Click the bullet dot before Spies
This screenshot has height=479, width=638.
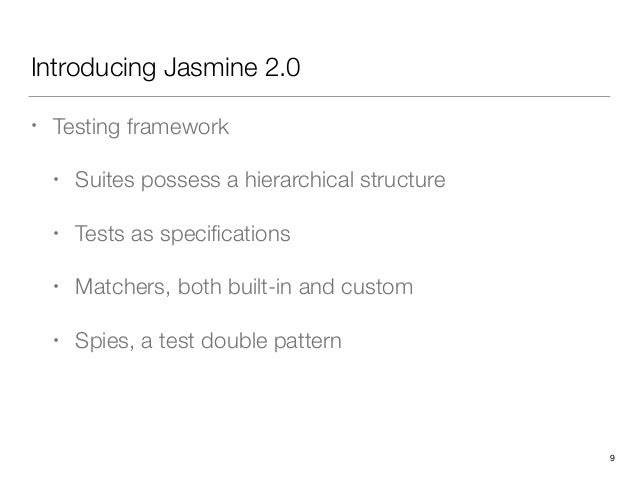(56, 340)
